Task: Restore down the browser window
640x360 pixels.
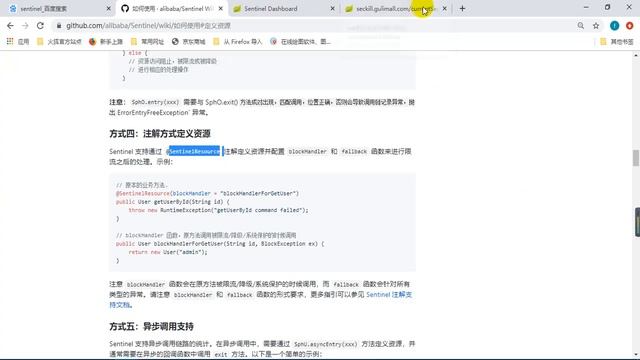Action: (x=607, y=7)
